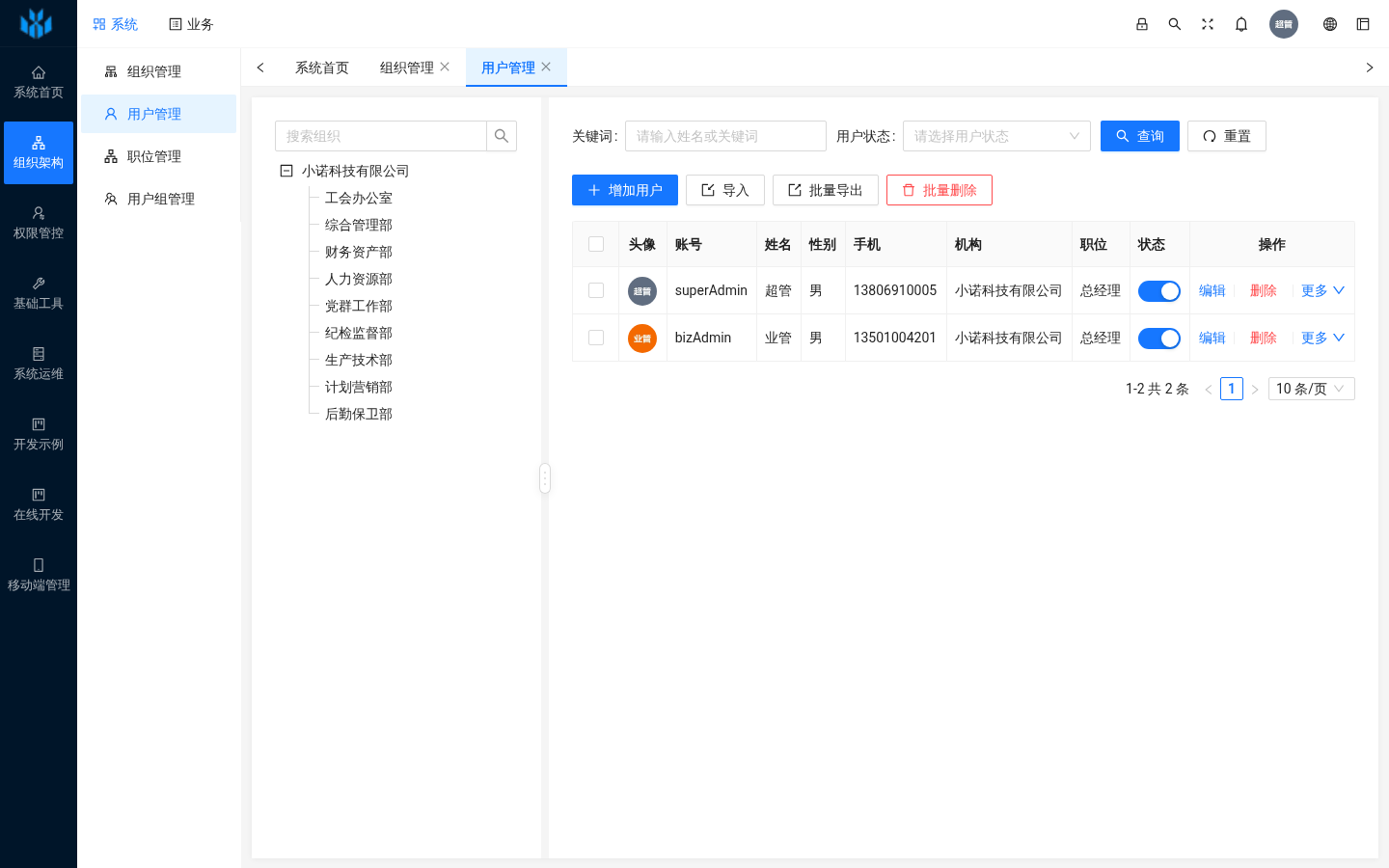The width and height of the screenshot is (1389, 868).
Task: Open the 10 条/页 page size dropdown
Action: pos(1312,389)
